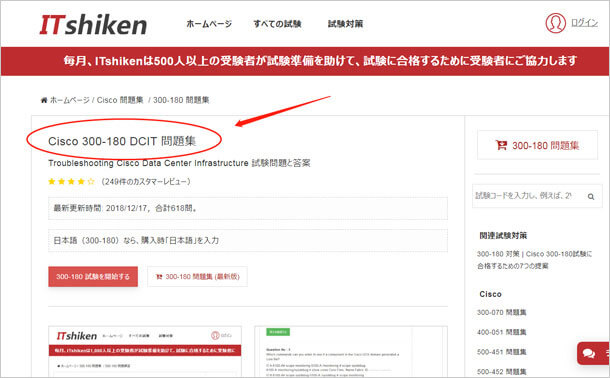
Task: Click the ログイン link
Action: tap(584, 23)
